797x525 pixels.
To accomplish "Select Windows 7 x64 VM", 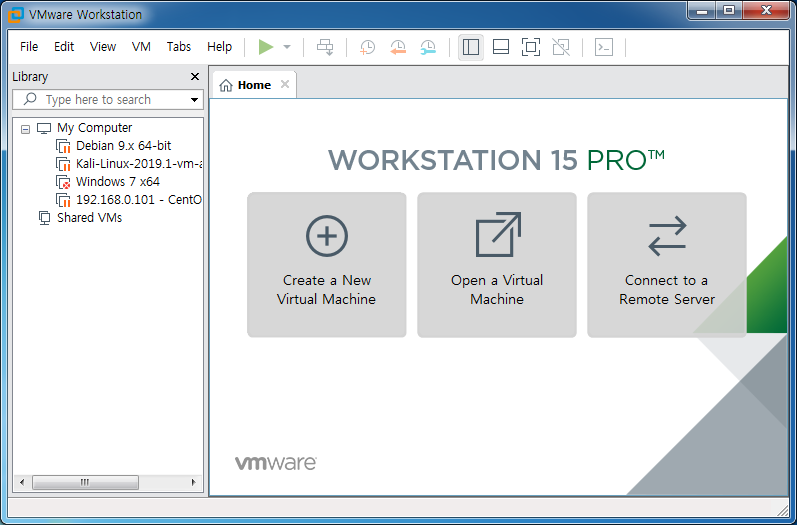I will pos(118,181).
